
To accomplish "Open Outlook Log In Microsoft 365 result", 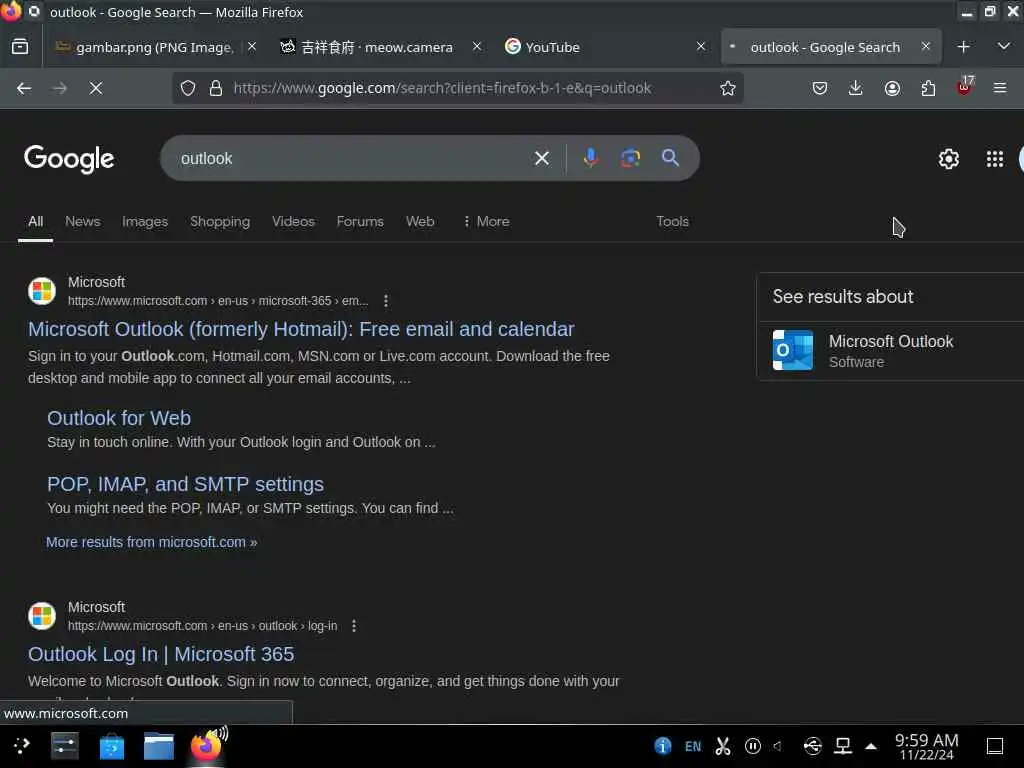I will [161, 654].
